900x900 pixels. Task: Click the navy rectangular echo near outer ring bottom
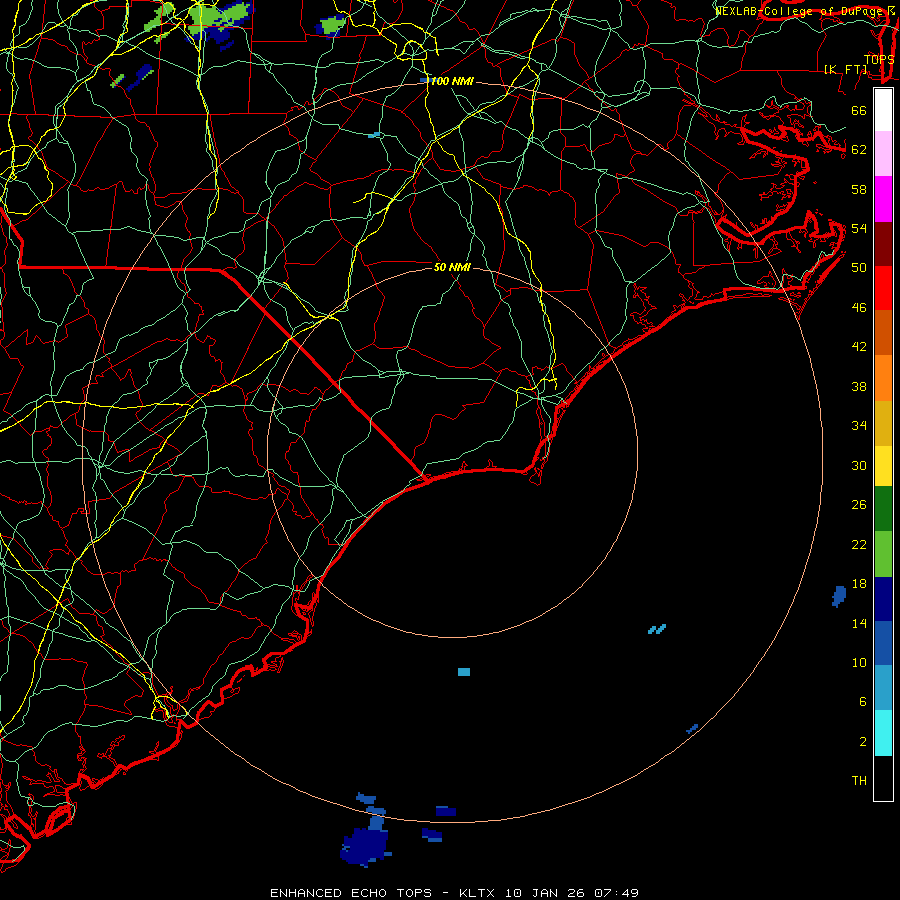click(445, 811)
